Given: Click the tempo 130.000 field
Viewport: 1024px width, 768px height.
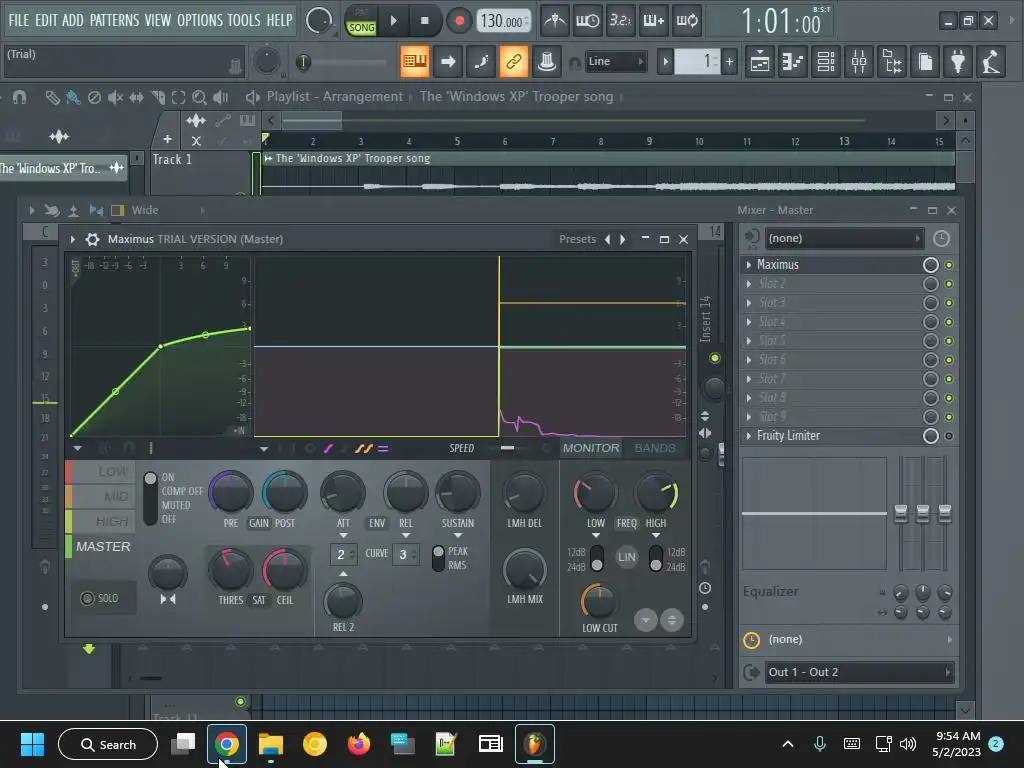Looking at the screenshot, I should click(x=503, y=22).
